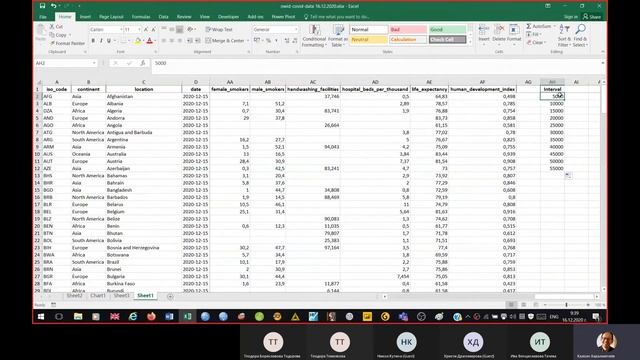Cut the selection using the scissors icon

[x=52, y=27]
